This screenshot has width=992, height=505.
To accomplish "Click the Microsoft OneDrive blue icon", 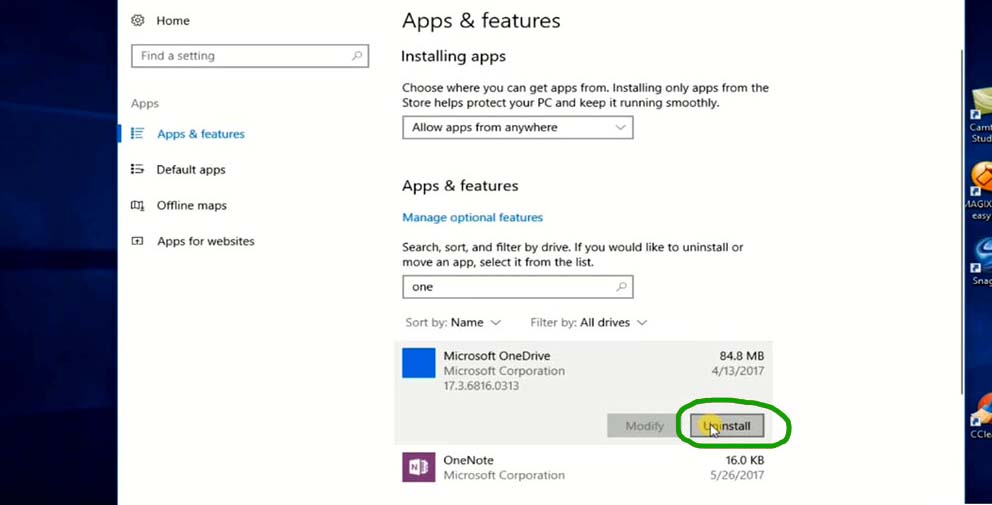I will coord(419,363).
